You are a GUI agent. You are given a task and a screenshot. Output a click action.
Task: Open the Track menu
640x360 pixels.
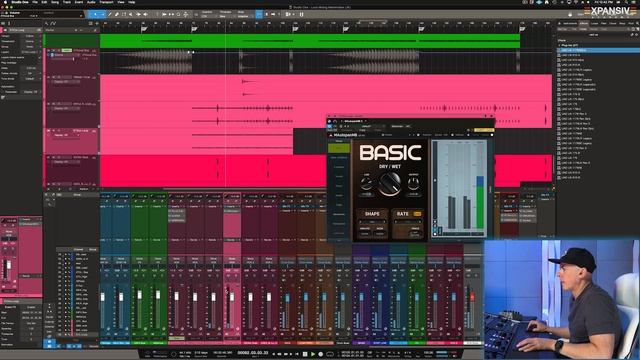pyautogui.click(x=67, y=2)
